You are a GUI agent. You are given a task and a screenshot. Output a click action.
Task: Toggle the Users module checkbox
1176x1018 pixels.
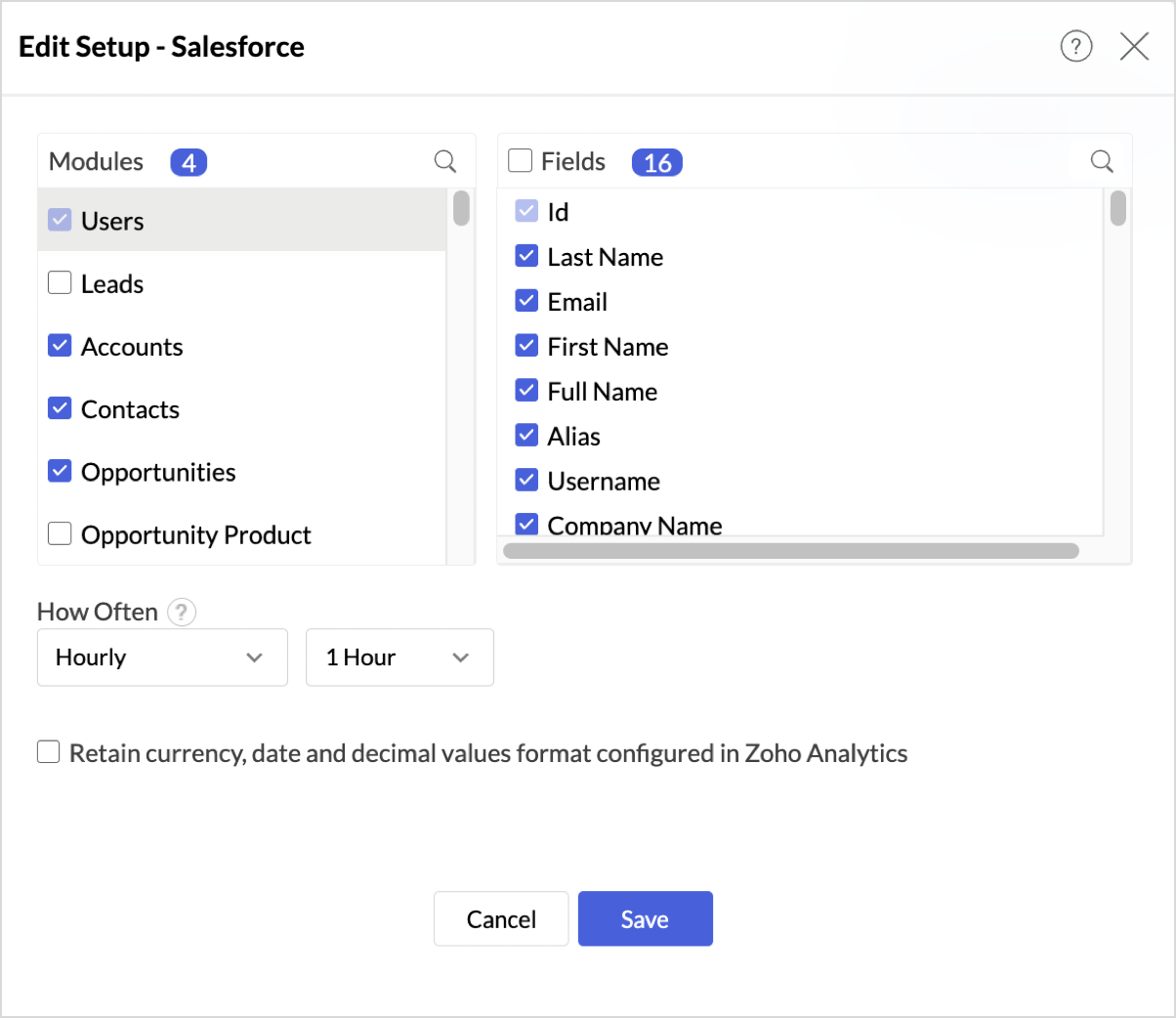coord(60,220)
